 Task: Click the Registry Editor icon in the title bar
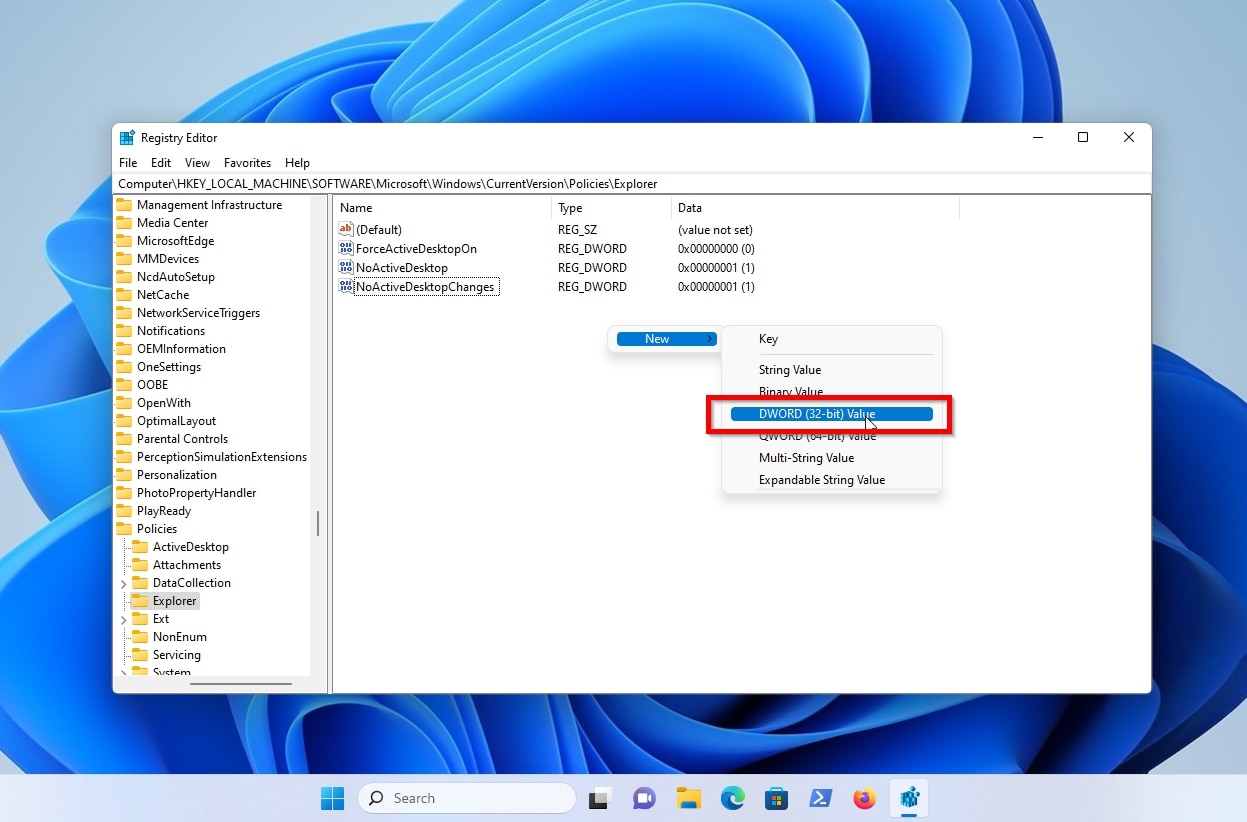(127, 137)
